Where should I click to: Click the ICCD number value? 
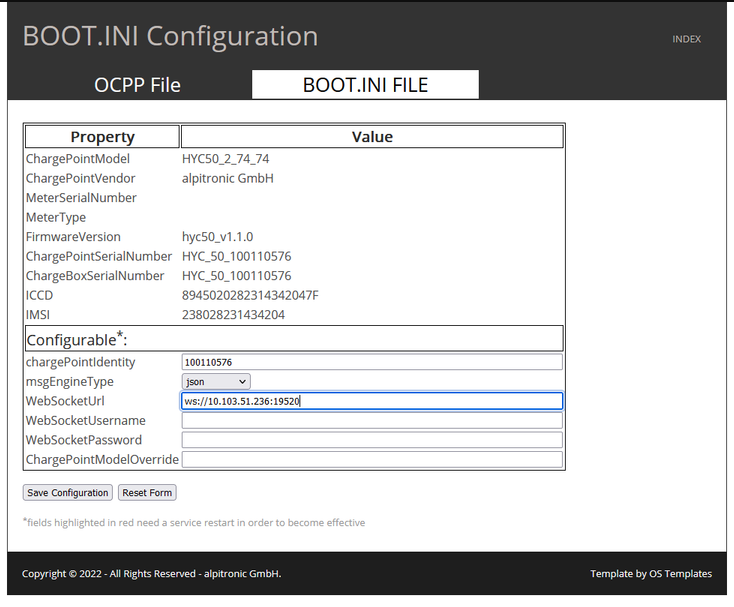coord(250,295)
